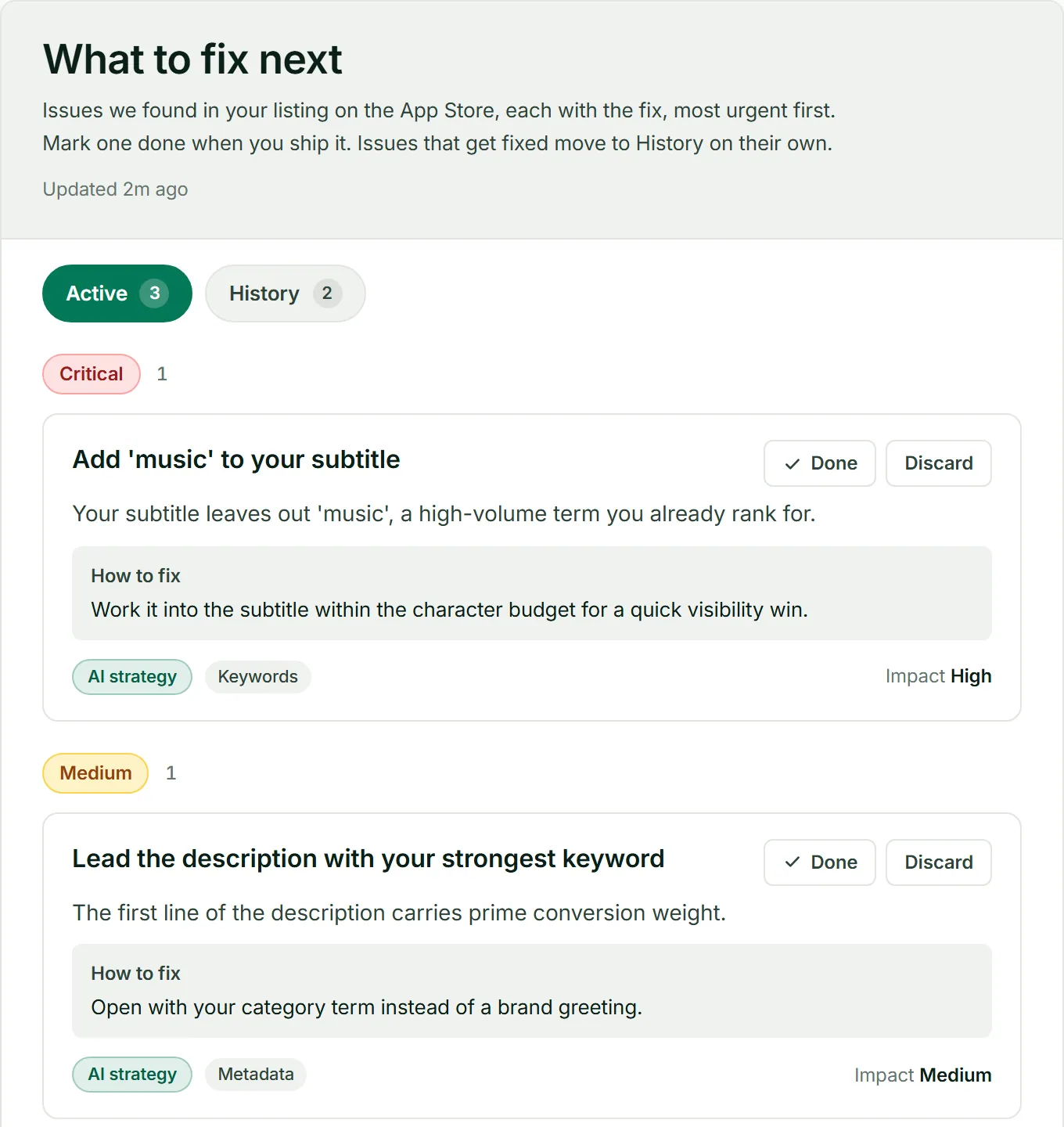The image size is (1064, 1127).
Task: Click 'The first line of the description' text
Action: (x=399, y=913)
